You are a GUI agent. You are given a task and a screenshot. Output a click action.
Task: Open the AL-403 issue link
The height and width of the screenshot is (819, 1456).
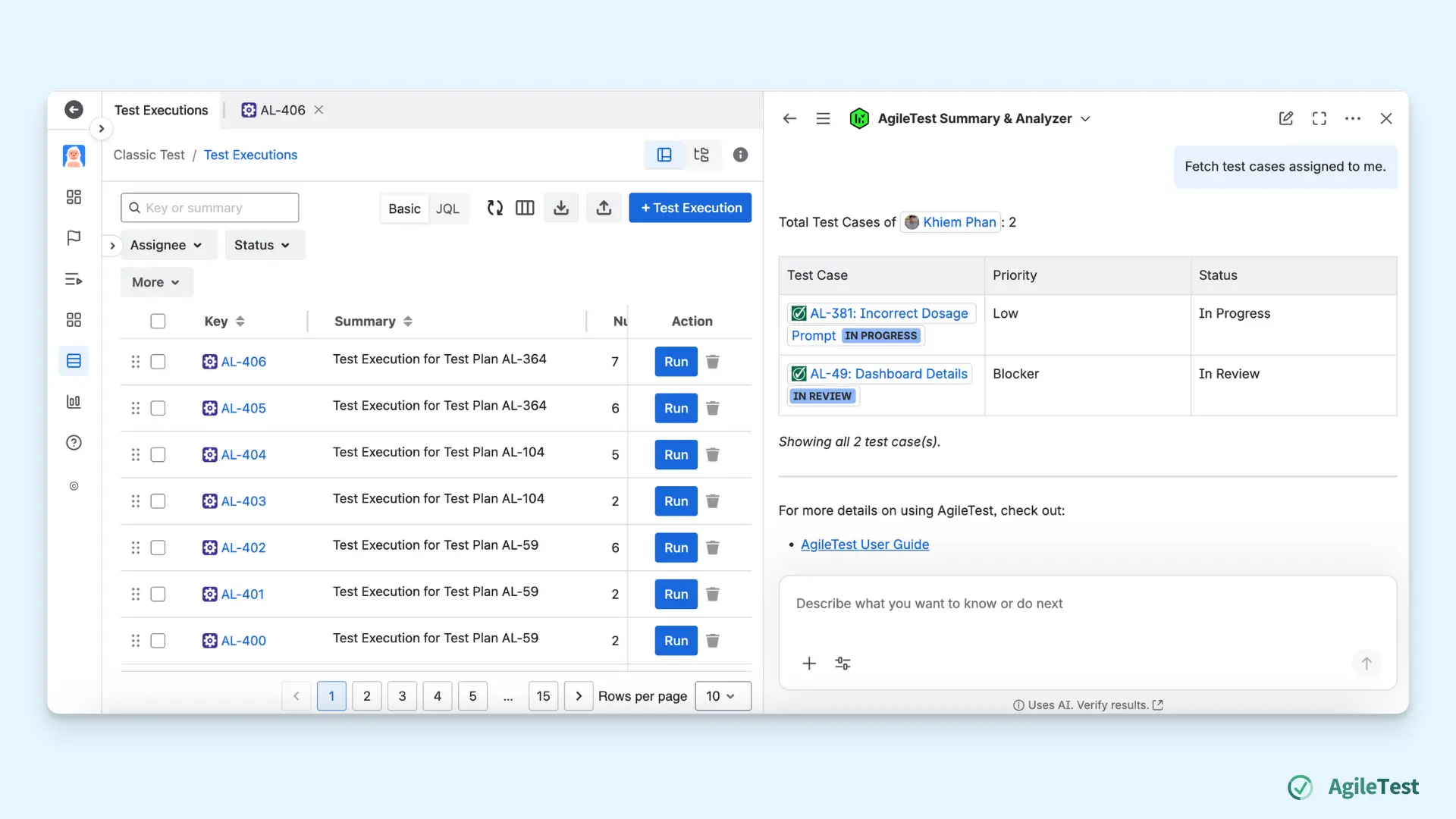(243, 501)
